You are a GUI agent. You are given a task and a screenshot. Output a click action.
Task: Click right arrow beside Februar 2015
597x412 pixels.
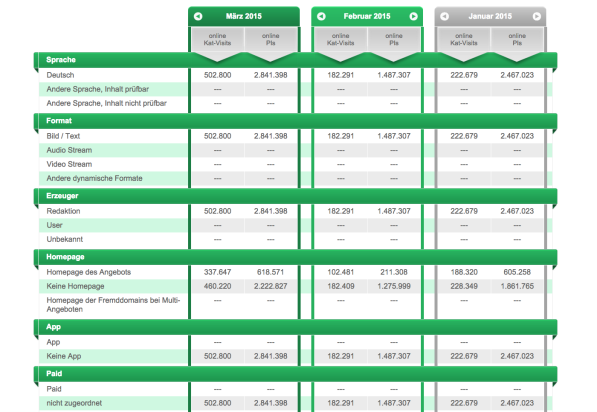pos(413,16)
